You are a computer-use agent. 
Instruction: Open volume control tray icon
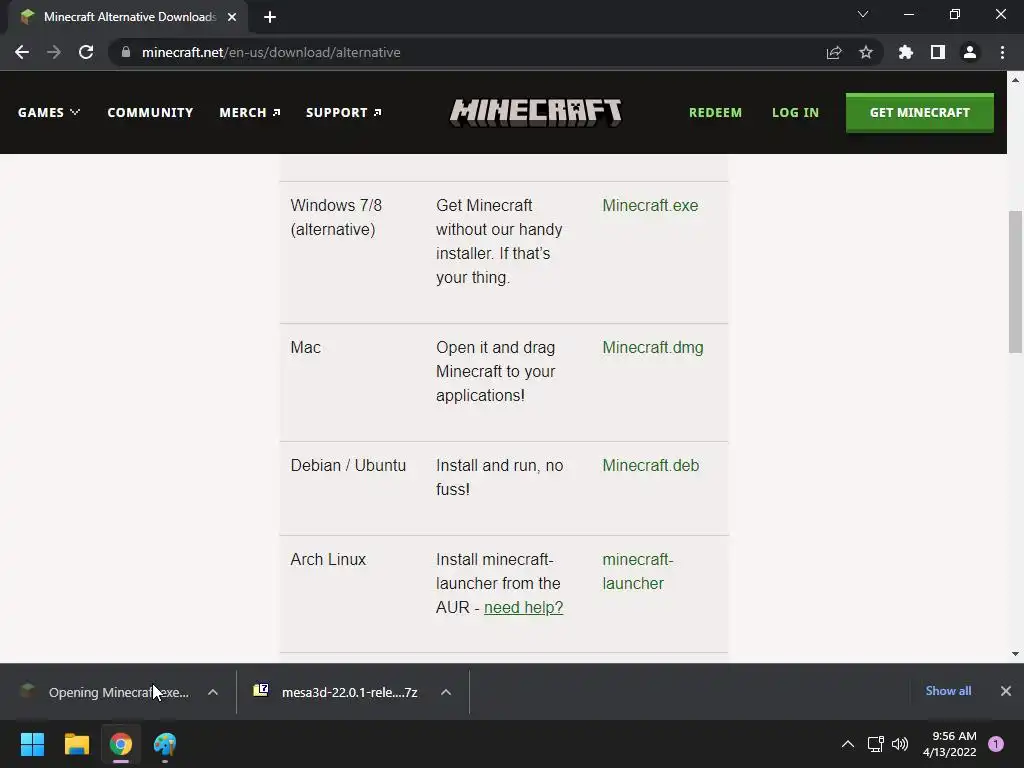900,744
